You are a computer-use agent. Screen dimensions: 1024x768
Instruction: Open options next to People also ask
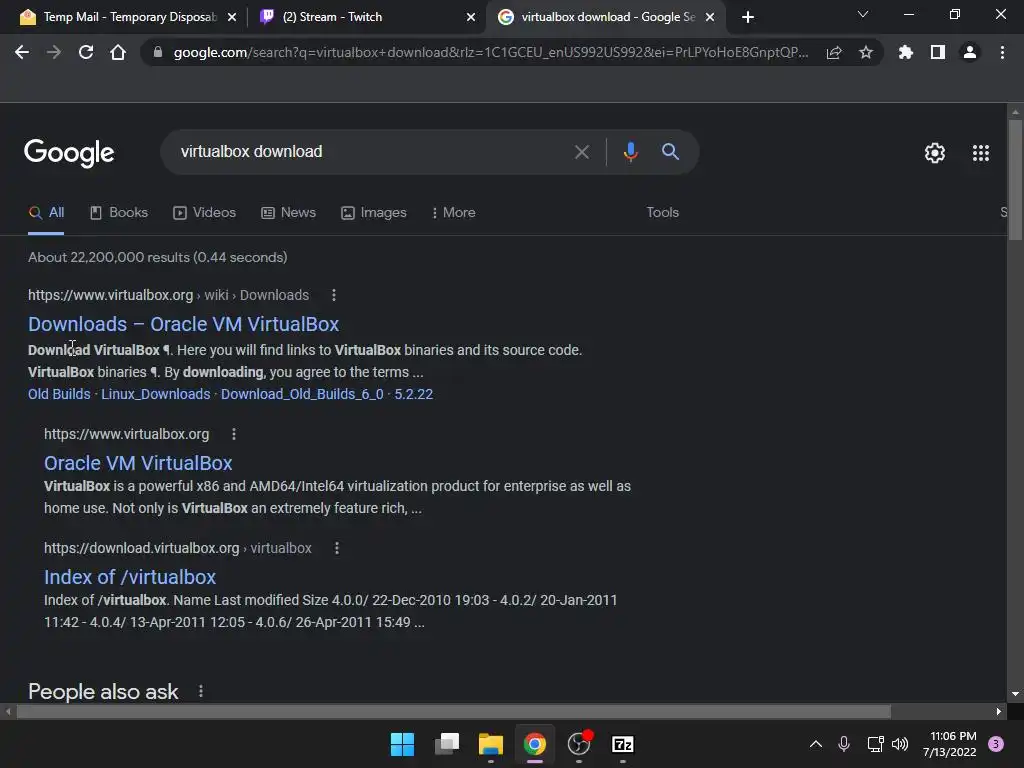pos(201,691)
